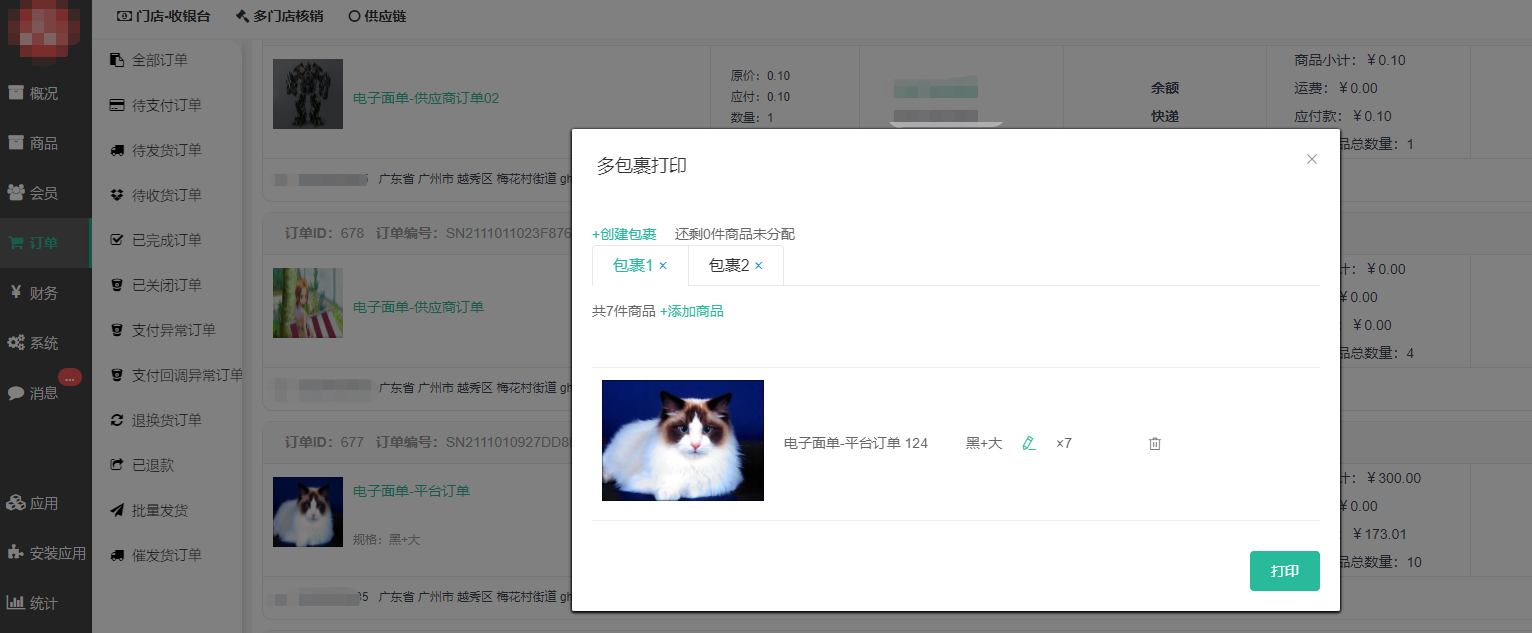Click the 打印 print button
The image size is (1532, 633).
coord(1284,571)
